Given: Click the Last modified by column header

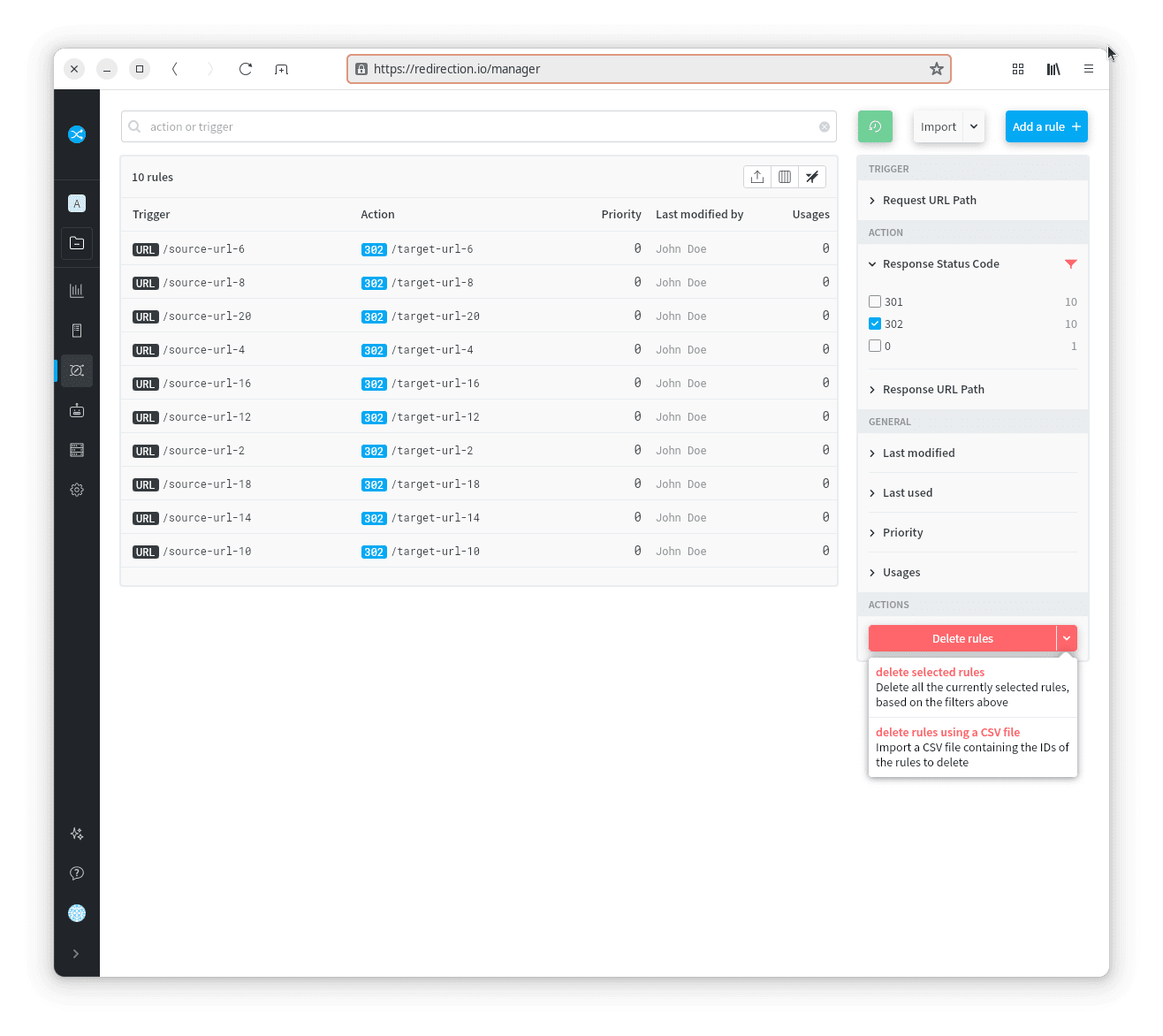Looking at the screenshot, I should [x=699, y=215].
